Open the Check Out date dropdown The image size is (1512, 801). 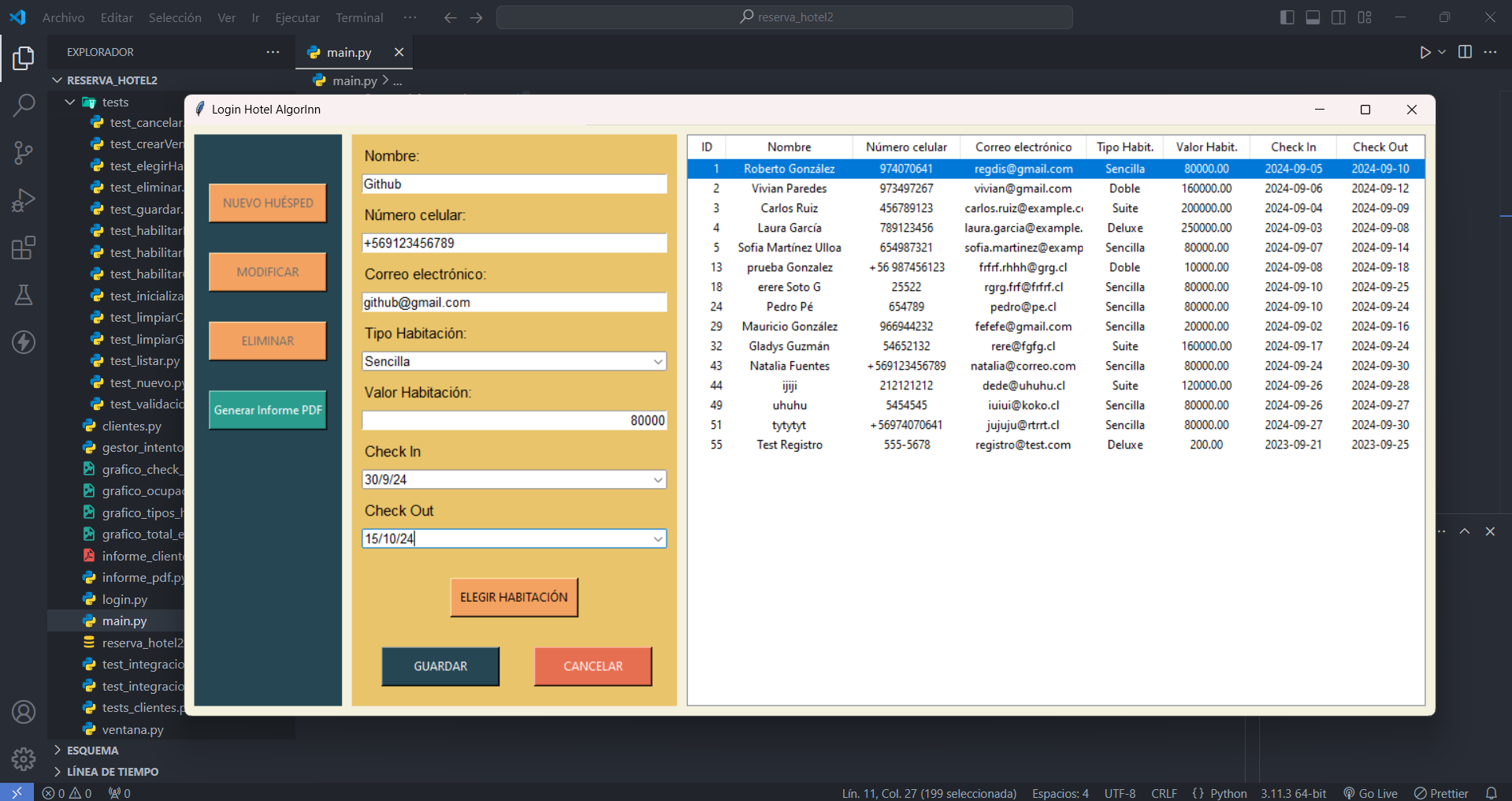click(x=657, y=538)
